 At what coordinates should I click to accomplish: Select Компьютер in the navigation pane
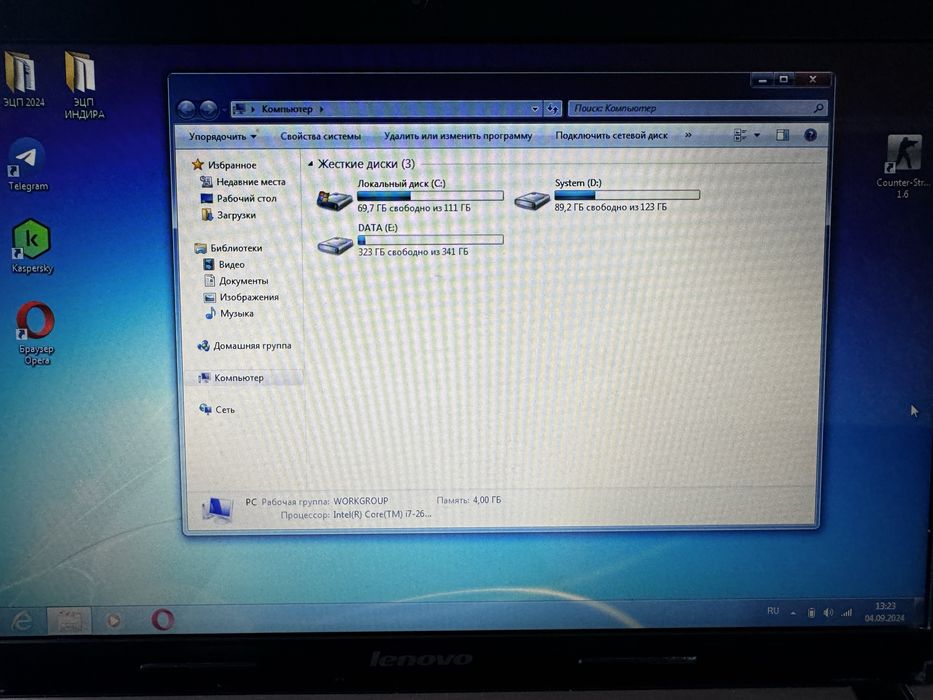(231, 377)
